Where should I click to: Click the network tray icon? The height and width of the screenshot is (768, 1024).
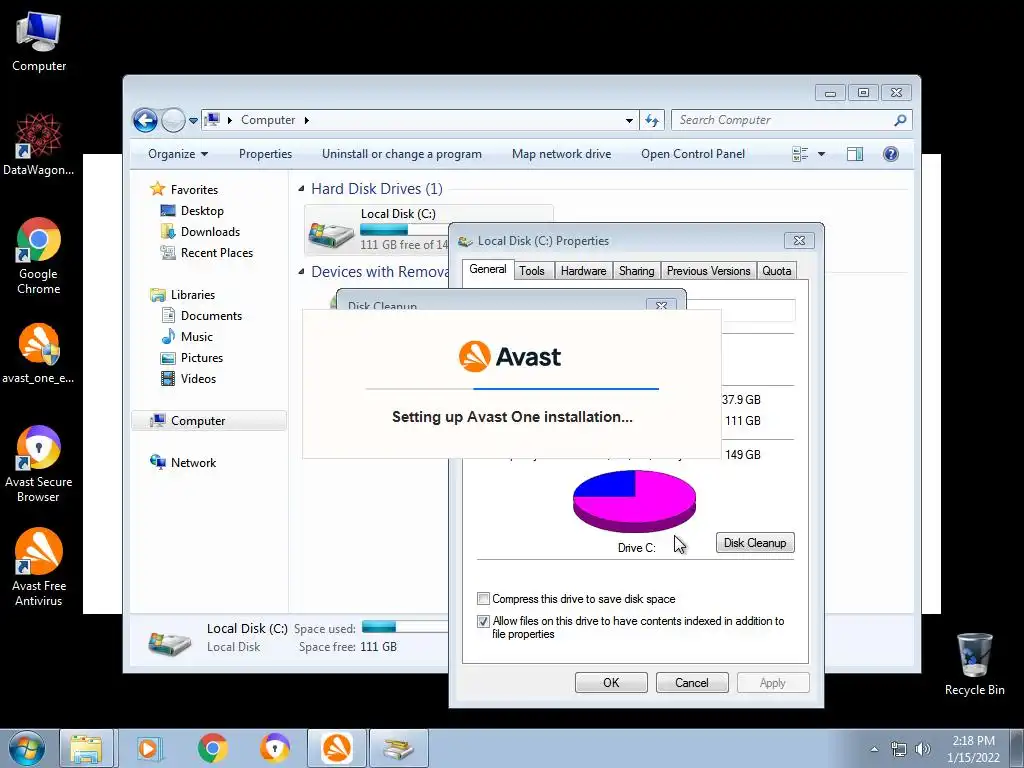(x=899, y=749)
